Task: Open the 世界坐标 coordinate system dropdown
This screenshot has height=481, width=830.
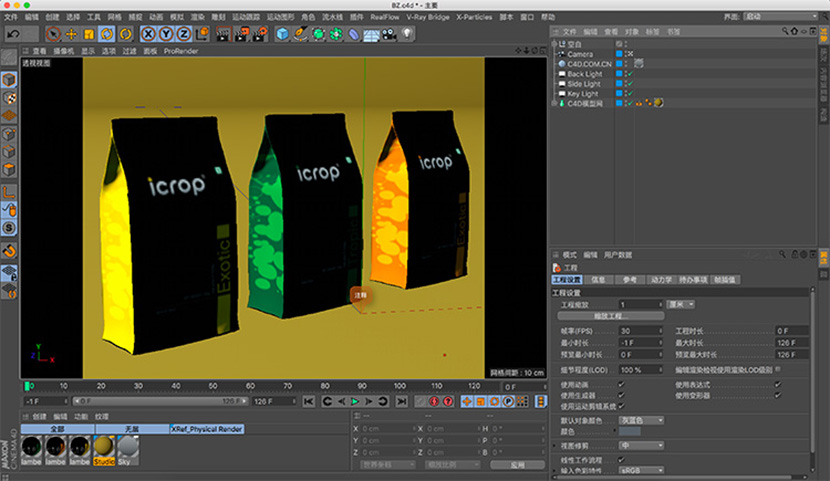Action: click(388, 465)
